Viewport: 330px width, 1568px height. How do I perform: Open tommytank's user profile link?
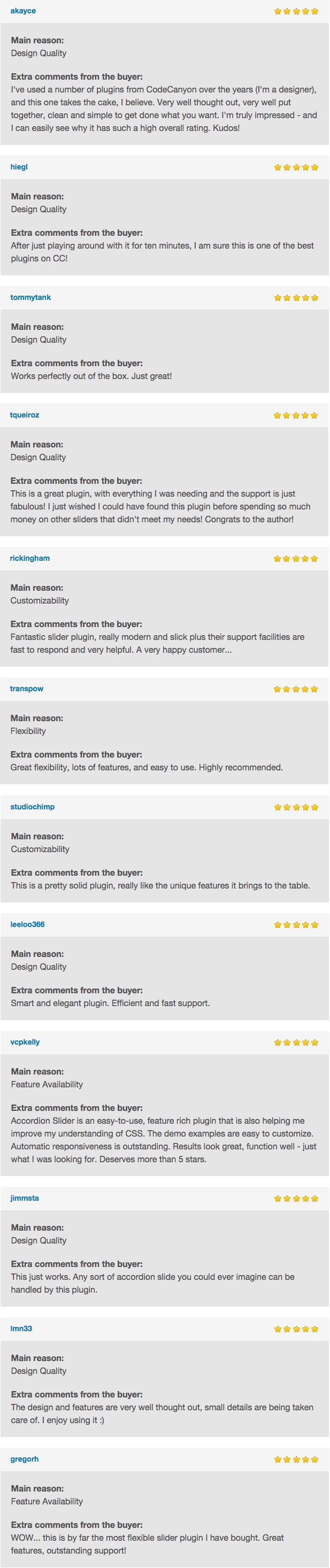(30, 297)
